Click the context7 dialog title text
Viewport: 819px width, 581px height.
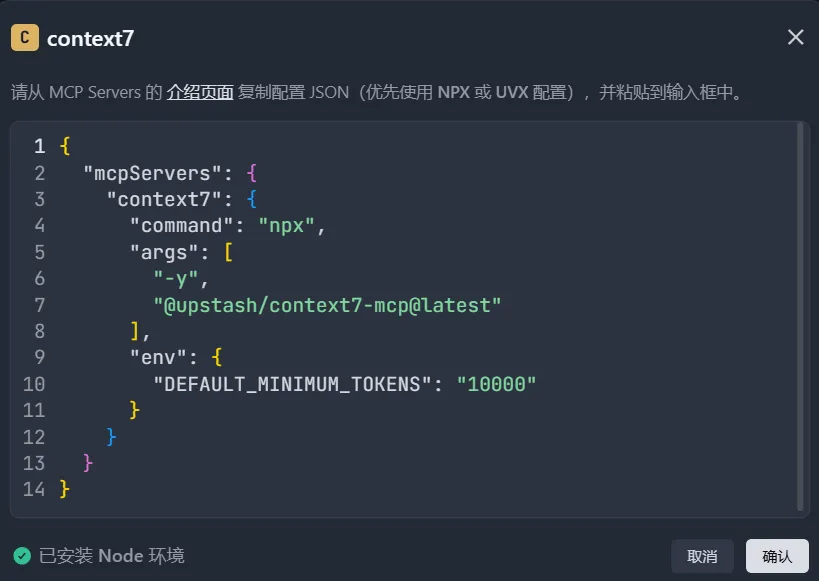point(90,39)
